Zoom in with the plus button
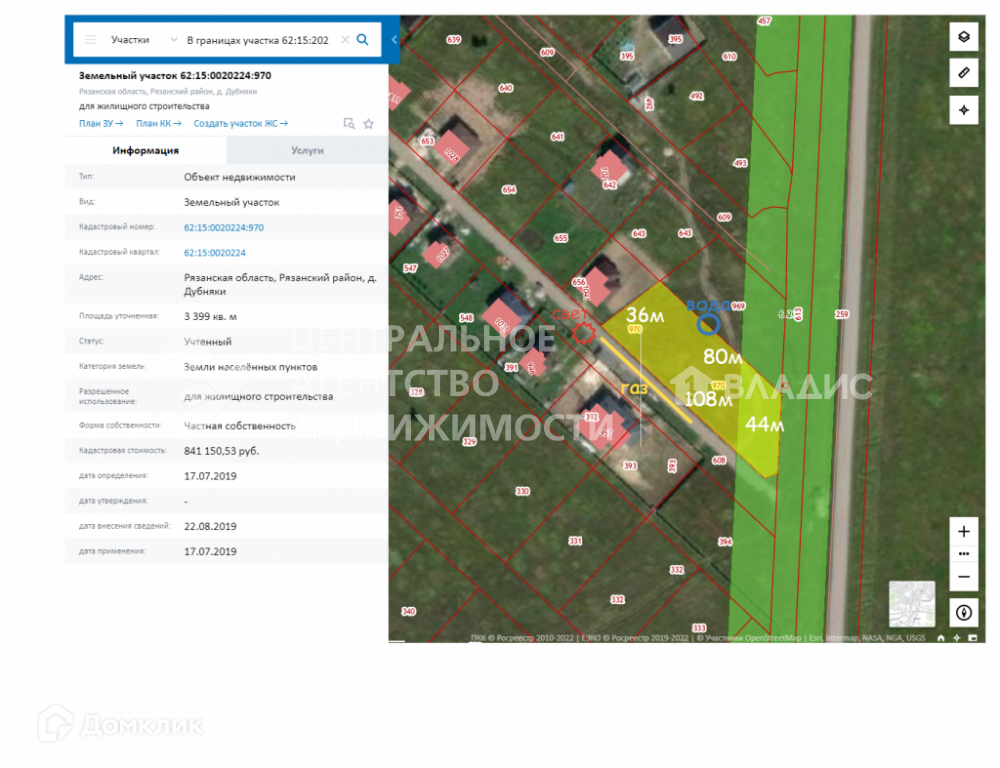Viewport: 1000px width, 768px height. (964, 531)
